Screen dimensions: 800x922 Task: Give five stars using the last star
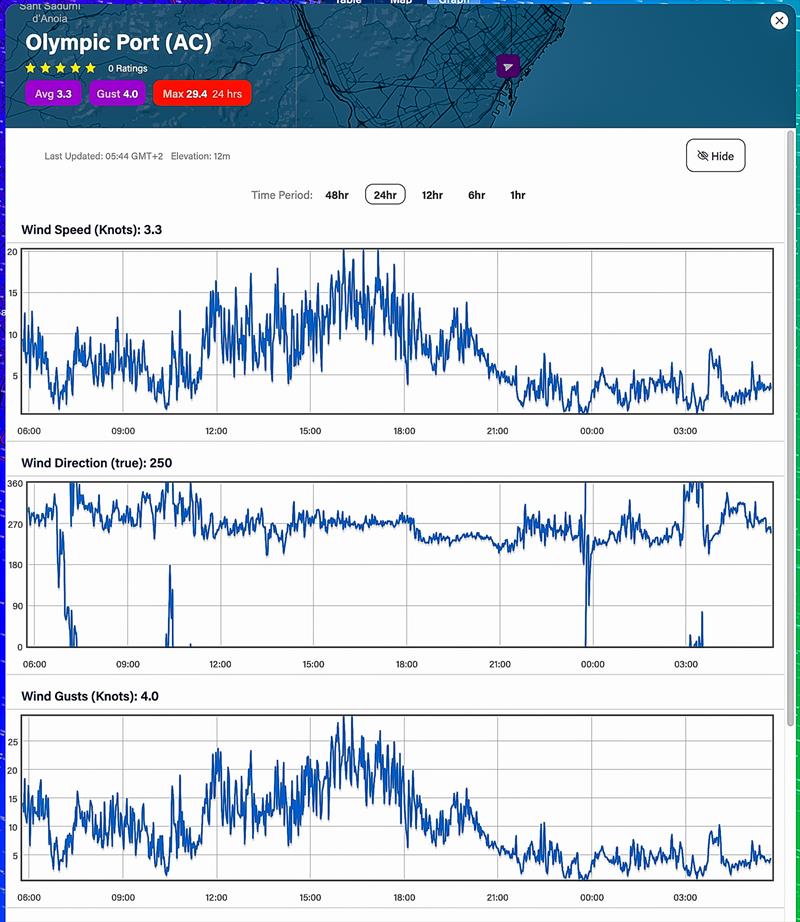(x=91, y=68)
